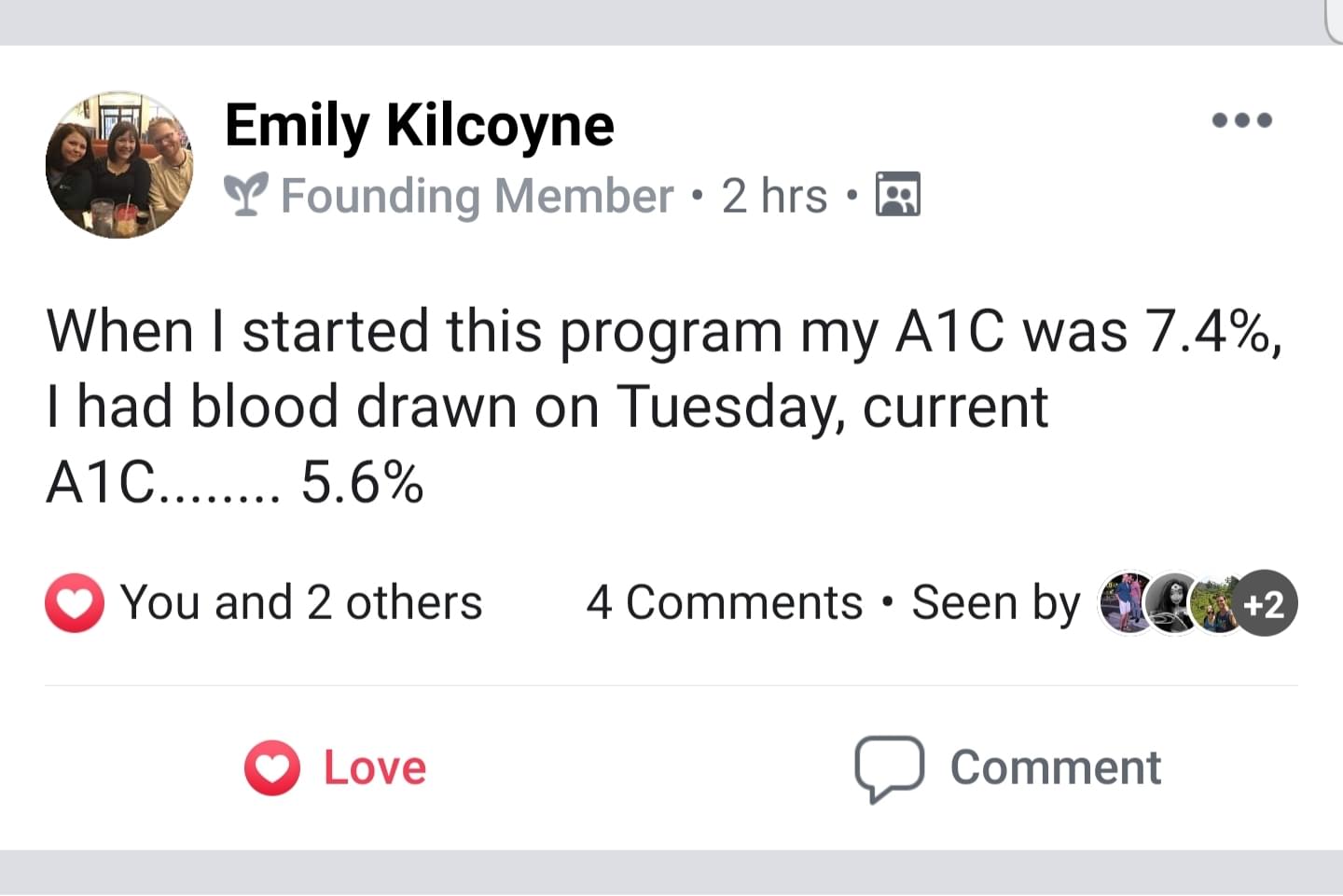Open the 2 hrs timestamp
The height and width of the screenshot is (896, 1343).
tap(774, 196)
